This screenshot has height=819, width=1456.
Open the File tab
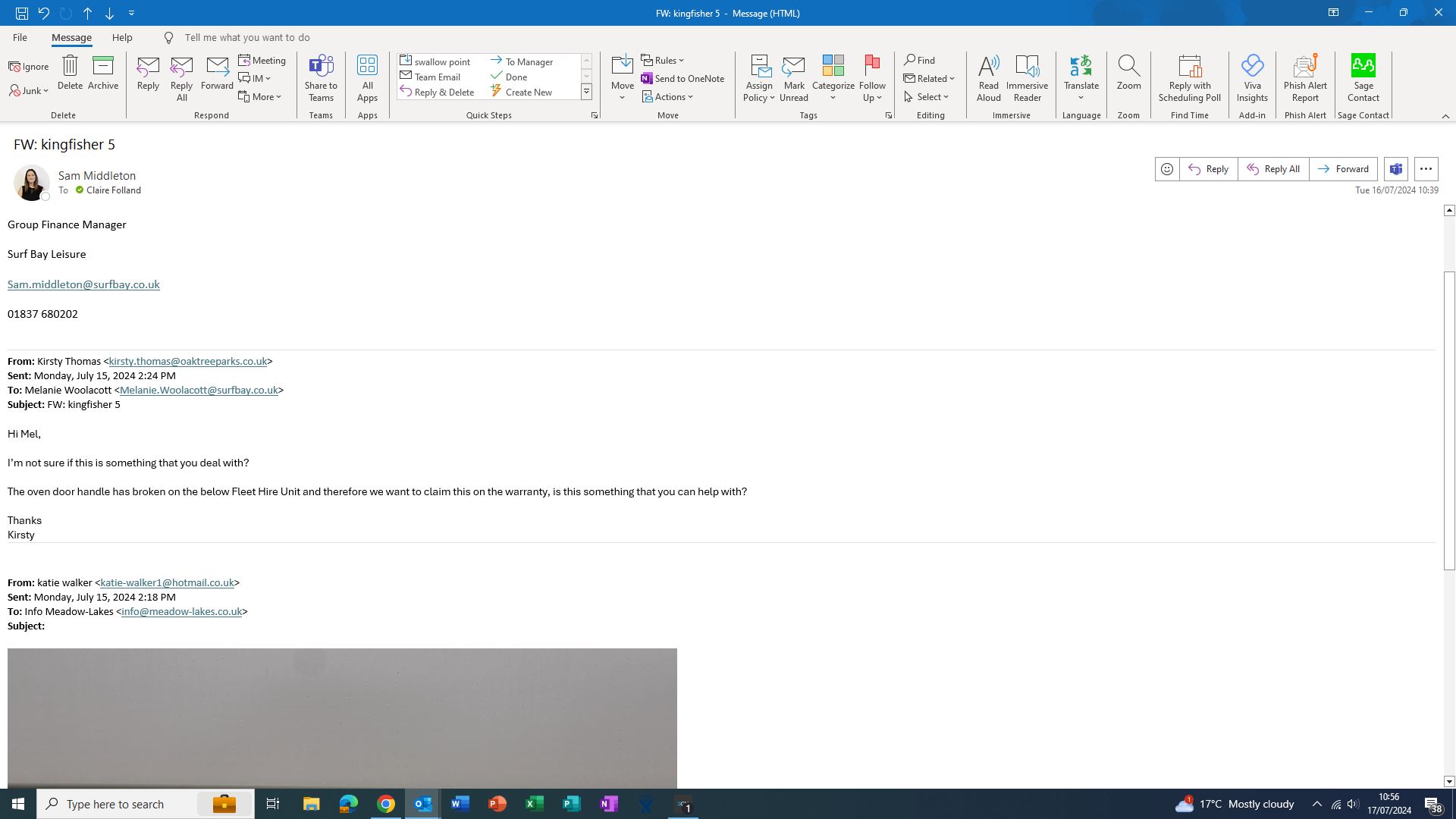20,37
